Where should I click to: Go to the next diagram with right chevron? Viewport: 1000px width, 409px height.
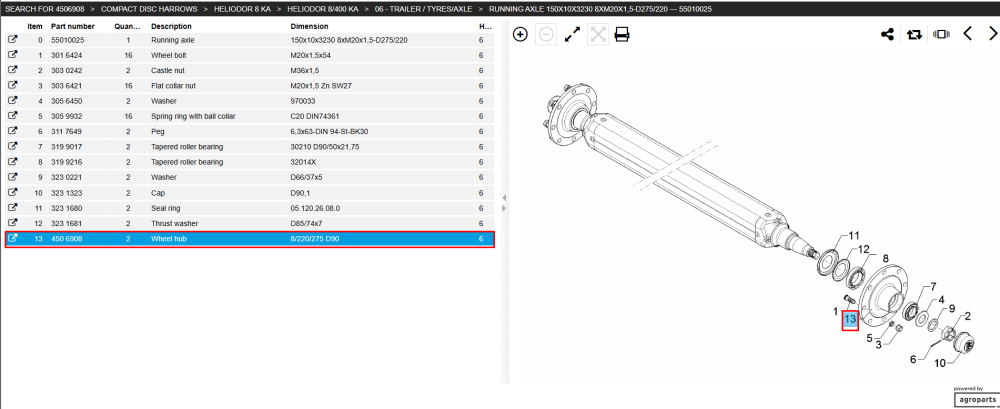click(992, 34)
